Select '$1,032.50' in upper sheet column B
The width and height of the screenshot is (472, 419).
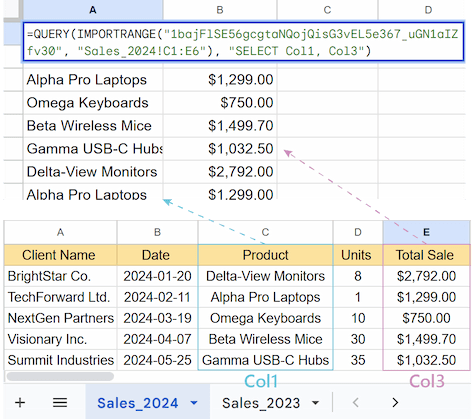220,149
